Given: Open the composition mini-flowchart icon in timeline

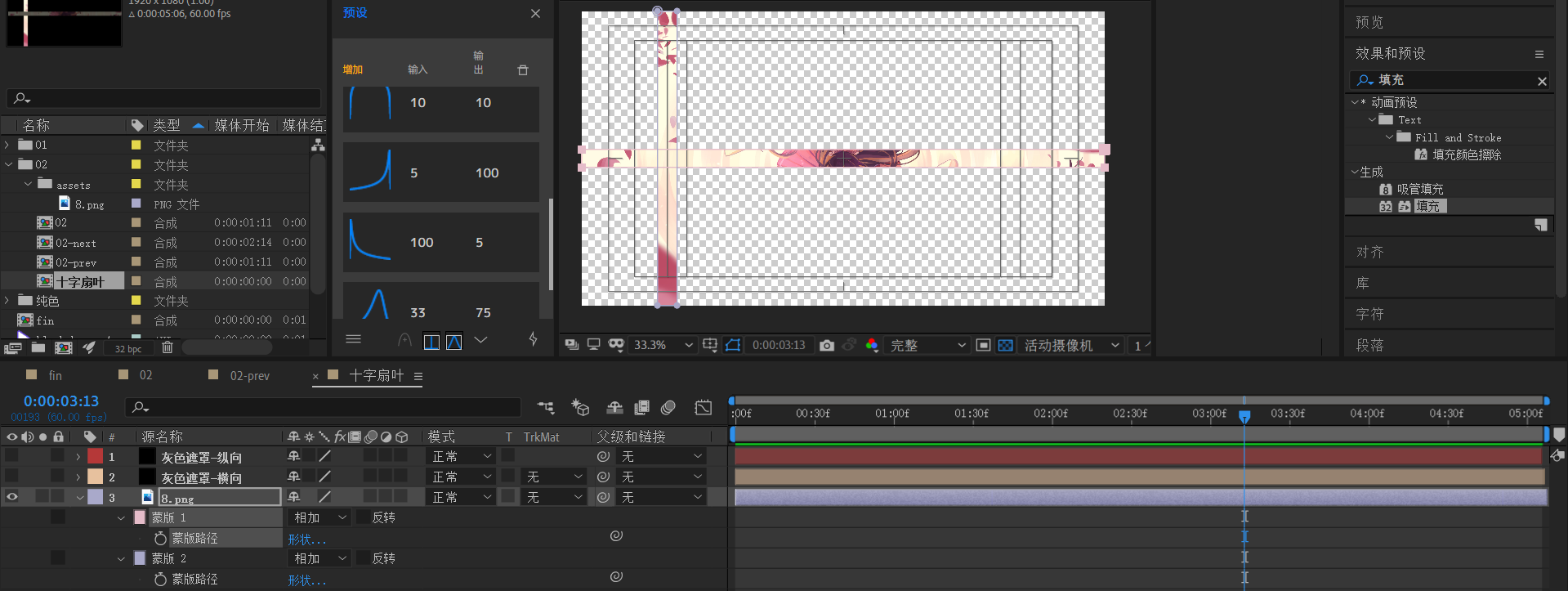Looking at the screenshot, I should [x=546, y=407].
